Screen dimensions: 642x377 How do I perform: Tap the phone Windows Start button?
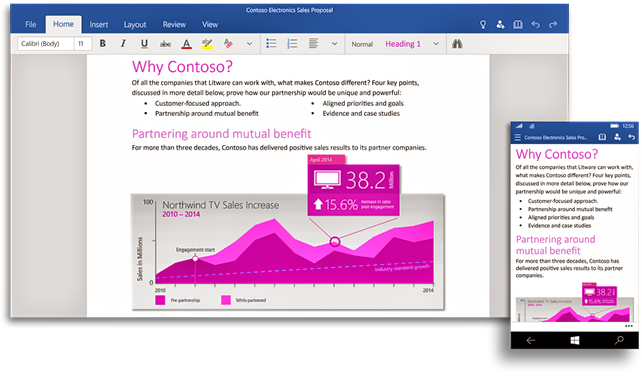575,340
